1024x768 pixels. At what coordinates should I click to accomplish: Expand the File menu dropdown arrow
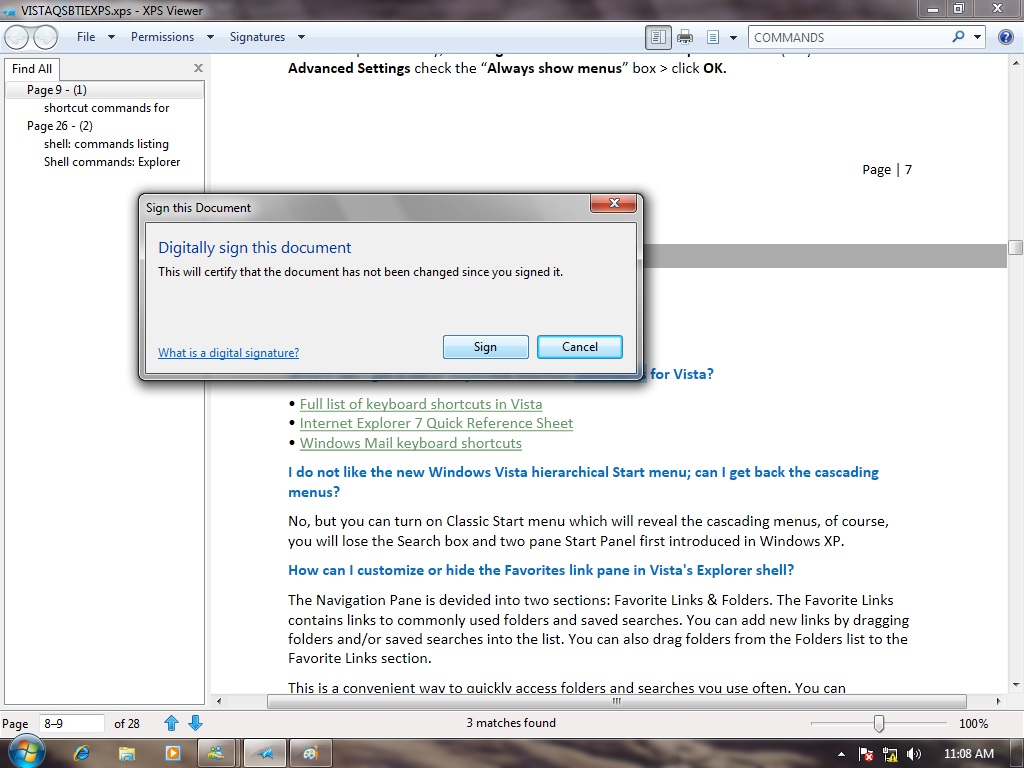pos(111,37)
